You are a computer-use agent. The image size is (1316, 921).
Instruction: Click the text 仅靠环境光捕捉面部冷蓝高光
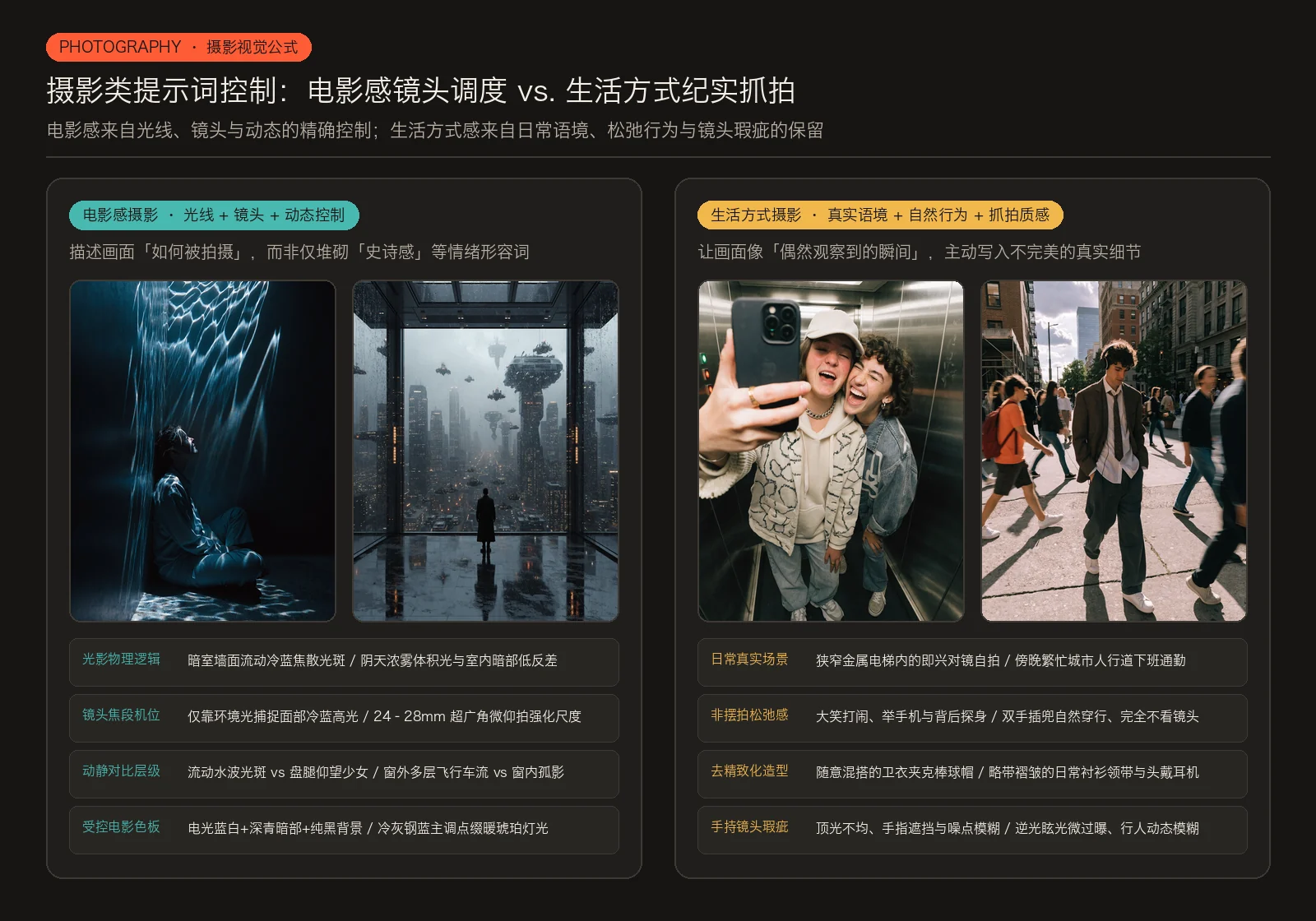click(273, 716)
